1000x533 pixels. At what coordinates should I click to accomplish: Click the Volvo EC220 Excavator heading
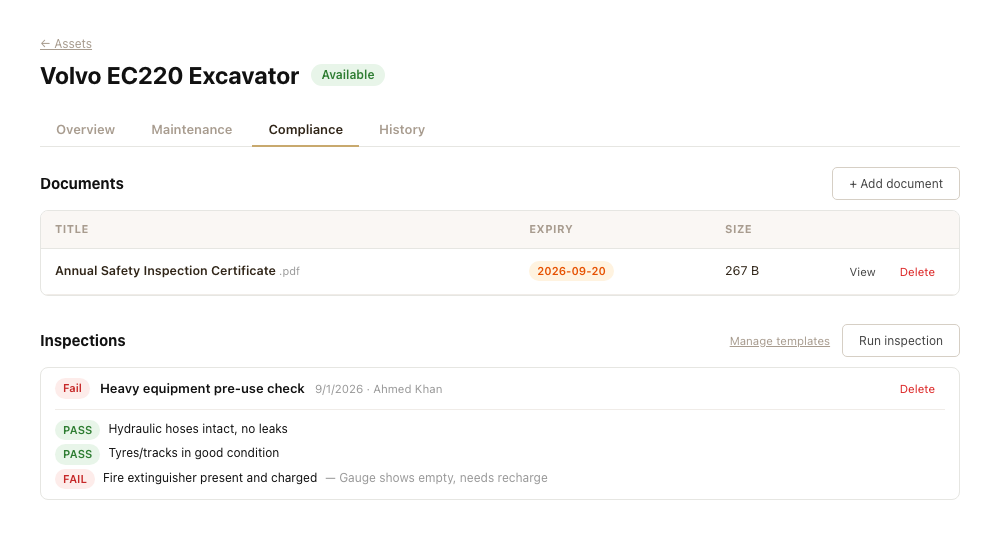[x=170, y=76]
